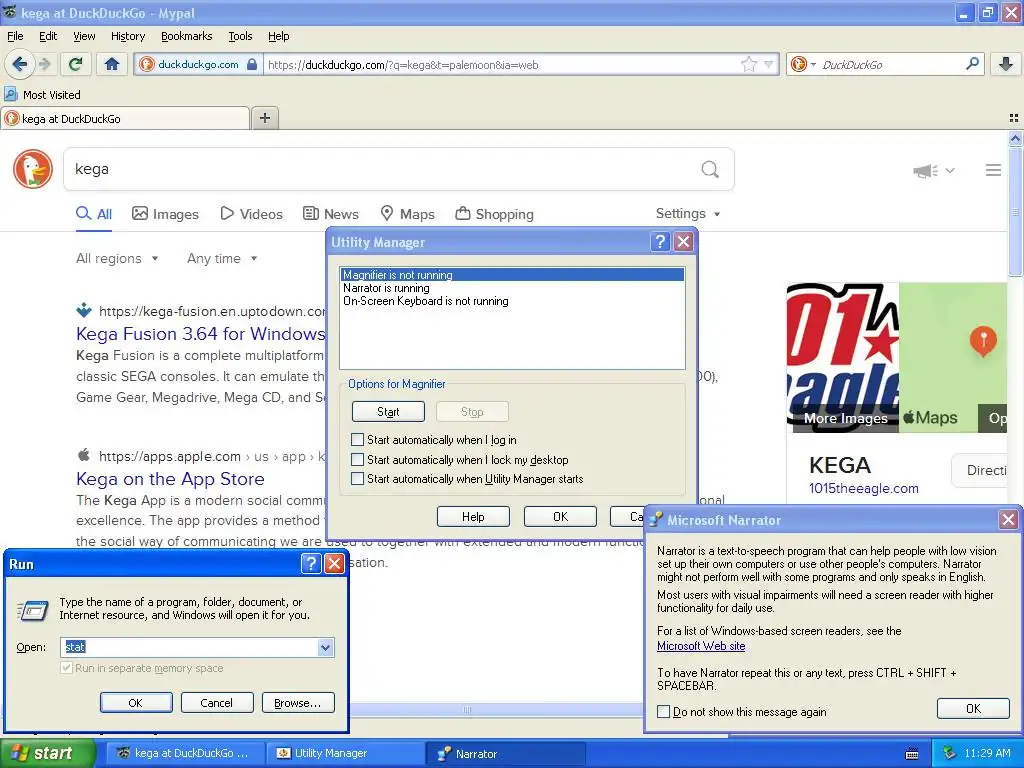This screenshot has height=768, width=1024.
Task: Open the Help menu in menu bar
Action: coord(278,36)
